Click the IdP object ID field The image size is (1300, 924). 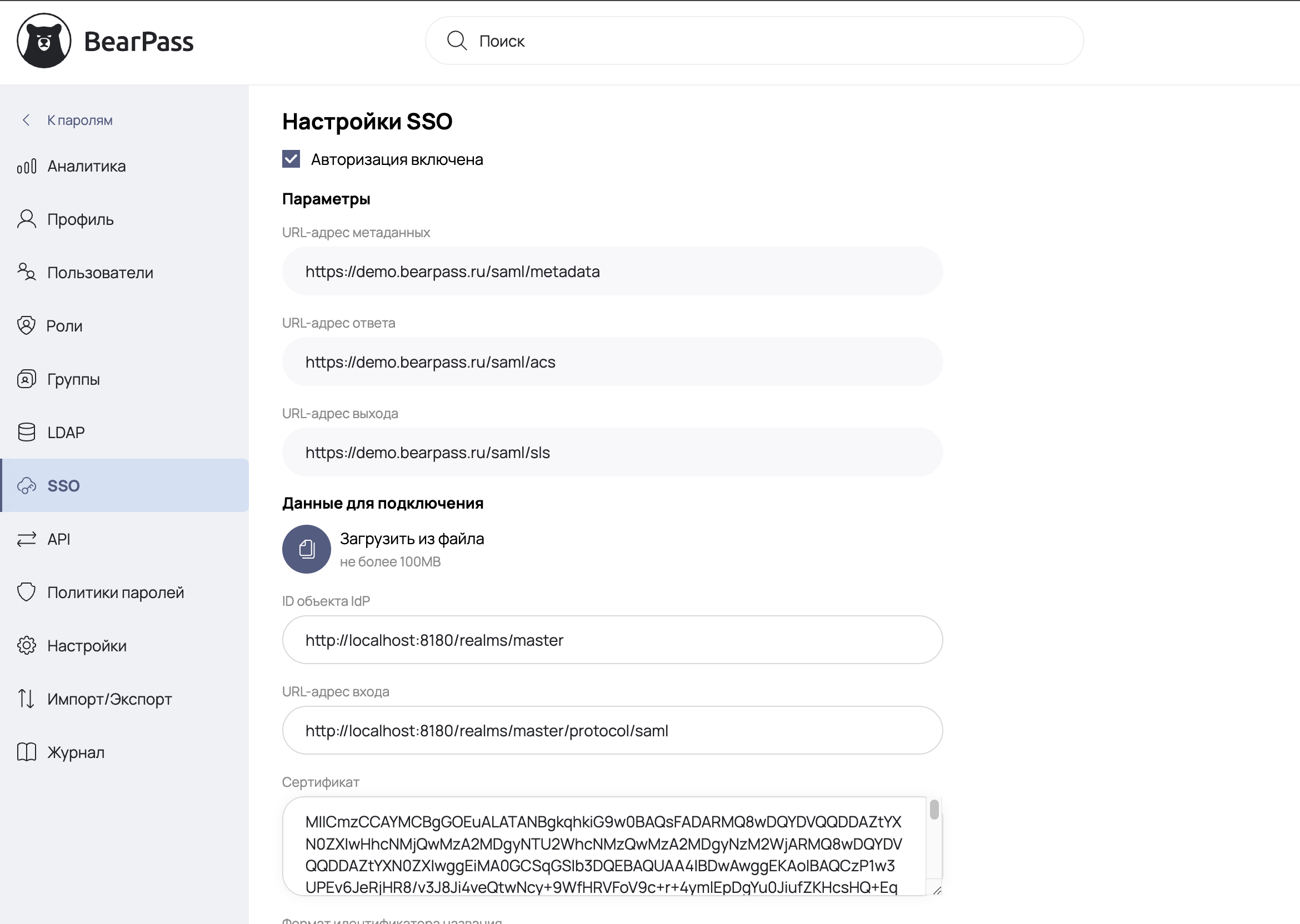click(x=612, y=640)
